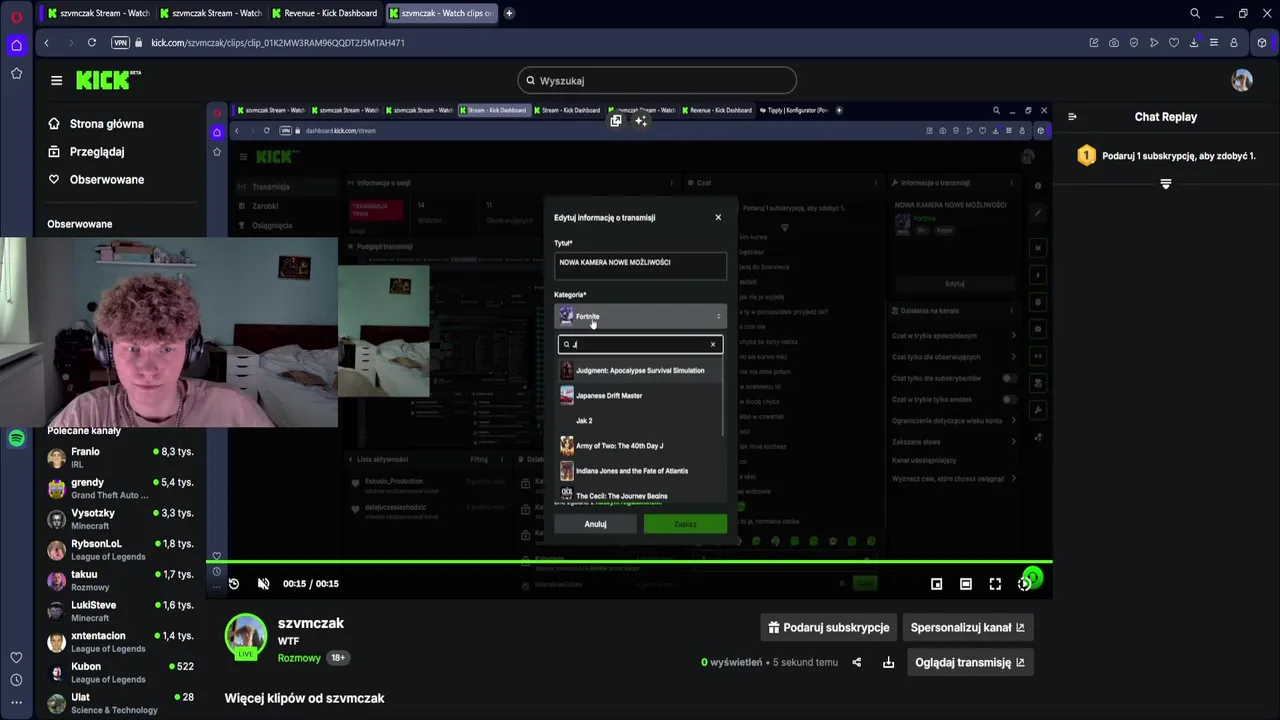Collapse the Chat Replay panel

pyautogui.click(x=1072, y=117)
